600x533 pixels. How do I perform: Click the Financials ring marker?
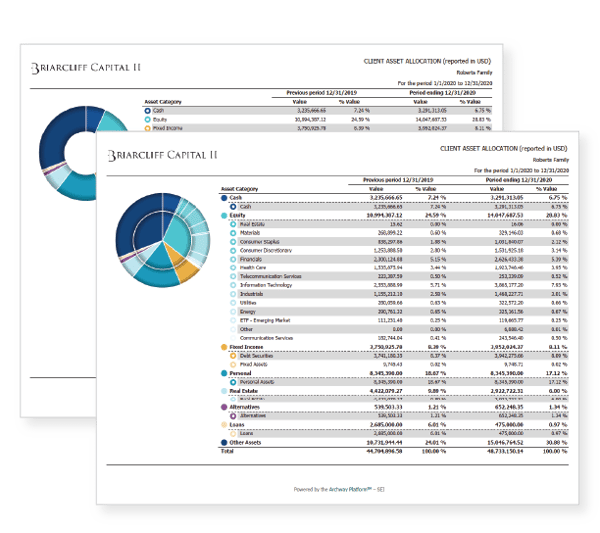click(233, 259)
